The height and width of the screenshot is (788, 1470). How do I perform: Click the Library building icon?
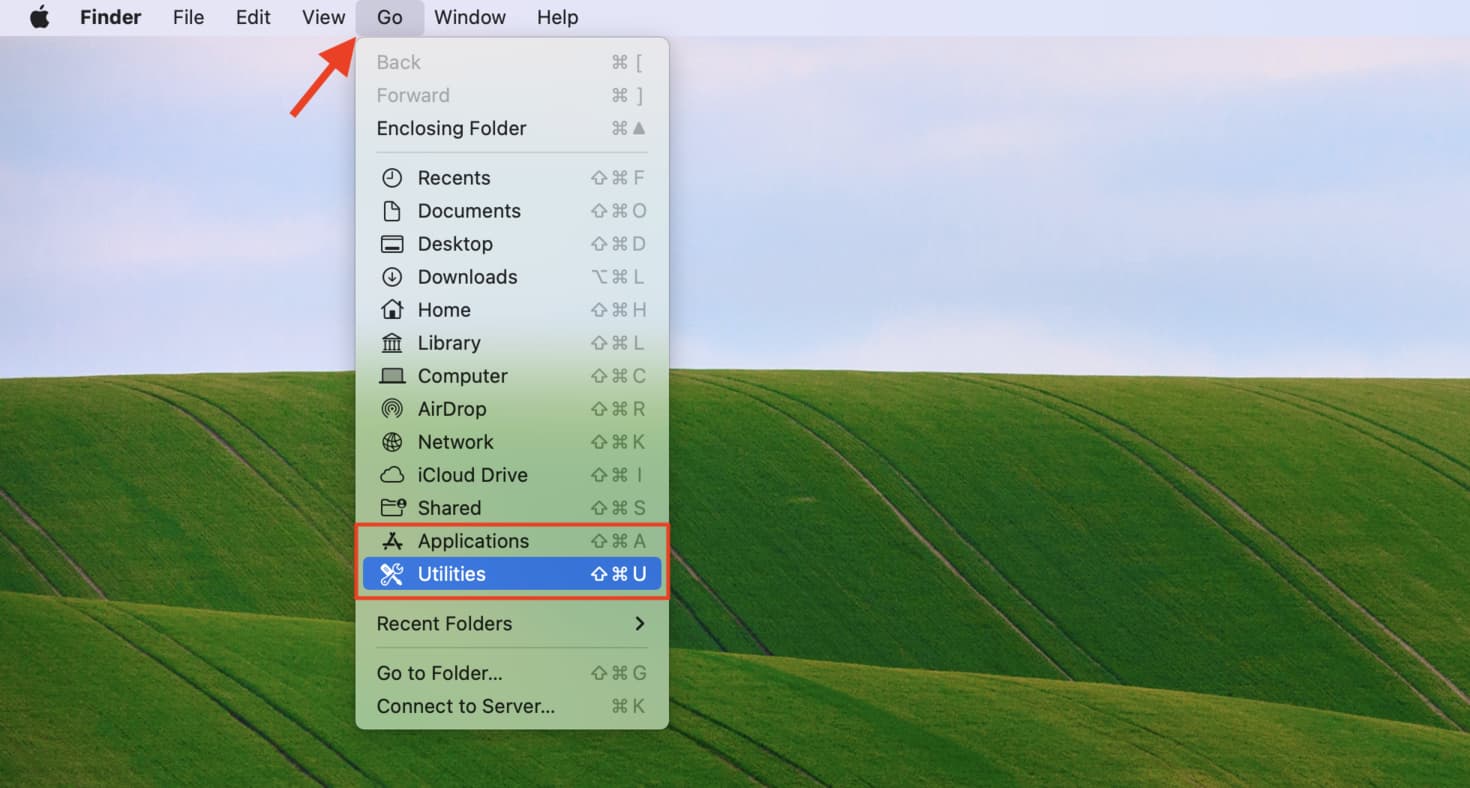click(392, 343)
